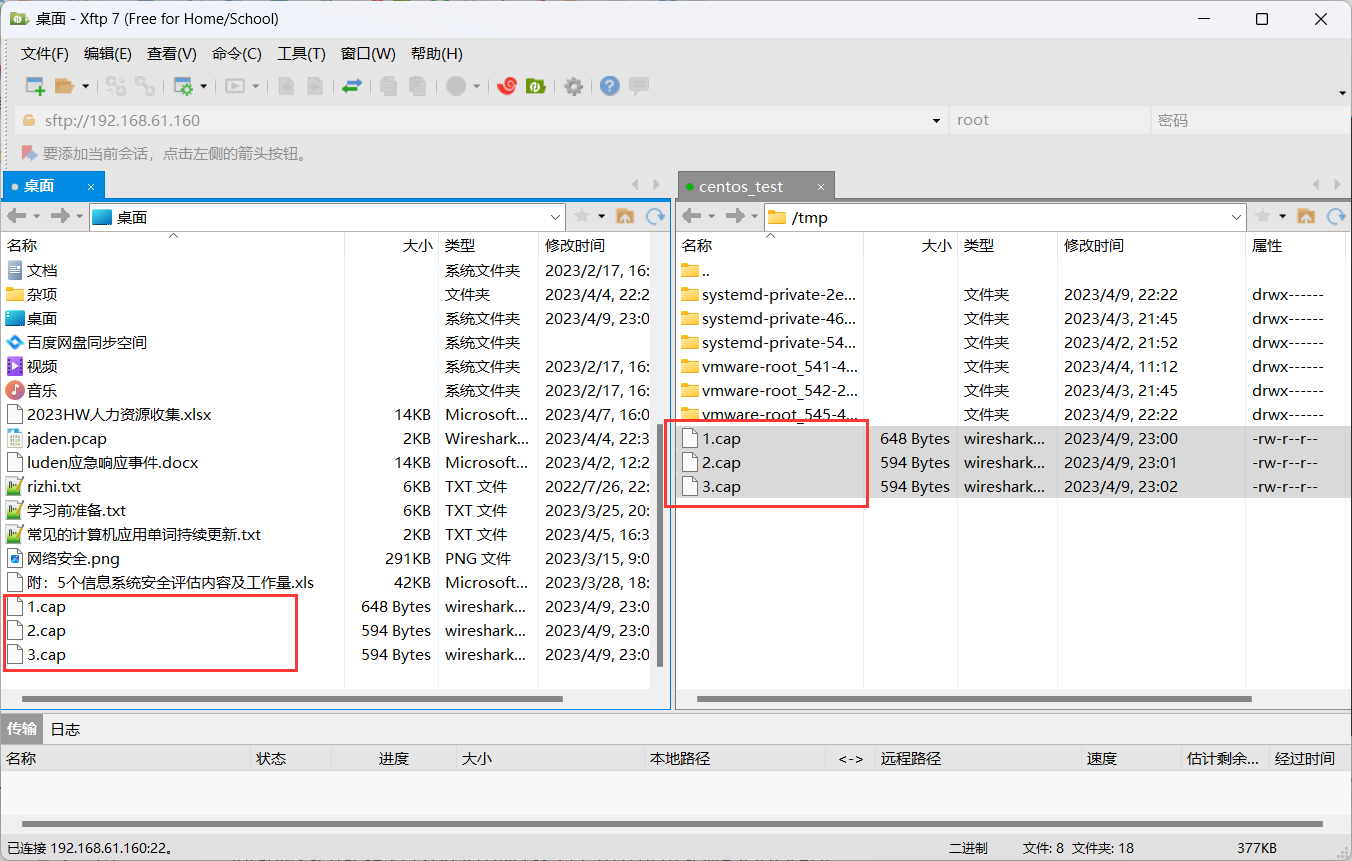The height and width of the screenshot is (861, 1352).
Task: Select the centos_test session tab
Action: (x=741, y=187)
